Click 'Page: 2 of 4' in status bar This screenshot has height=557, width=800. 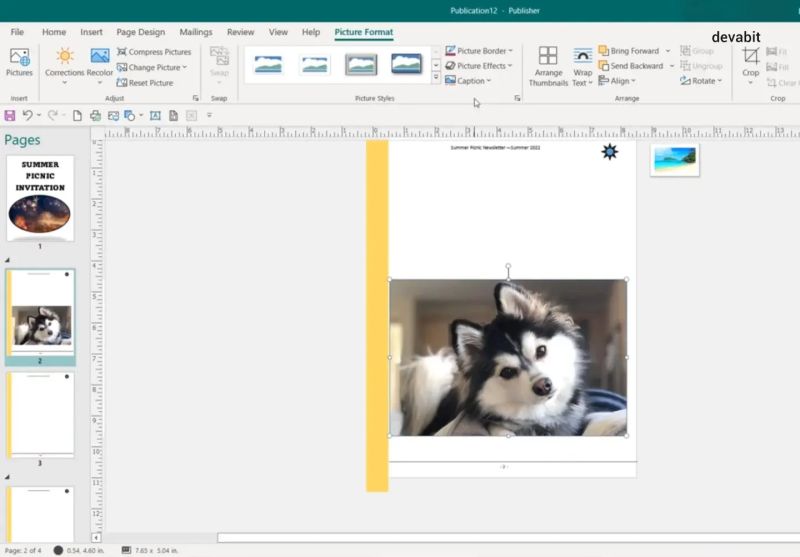pyautogui.click(x=23, y=550)
